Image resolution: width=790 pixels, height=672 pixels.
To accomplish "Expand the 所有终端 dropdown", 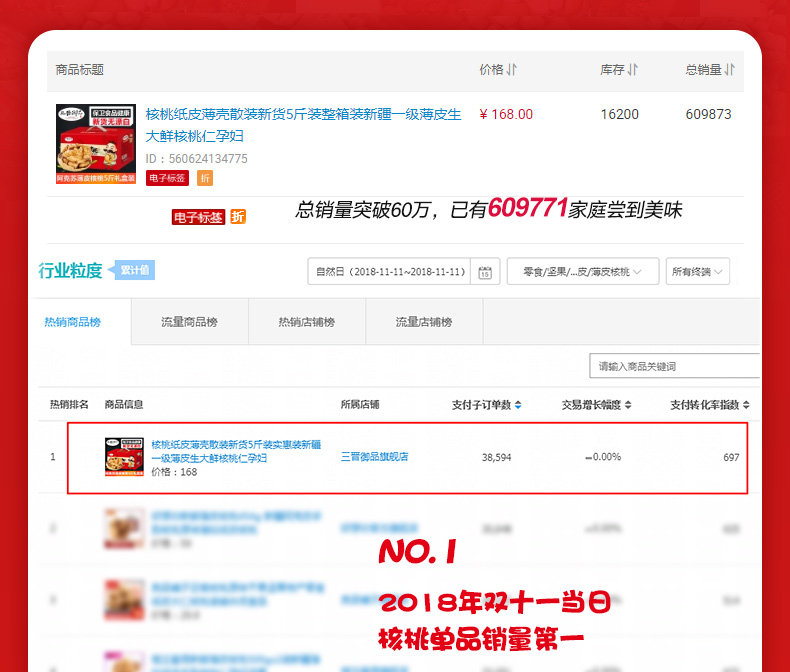I will [697, 272].
